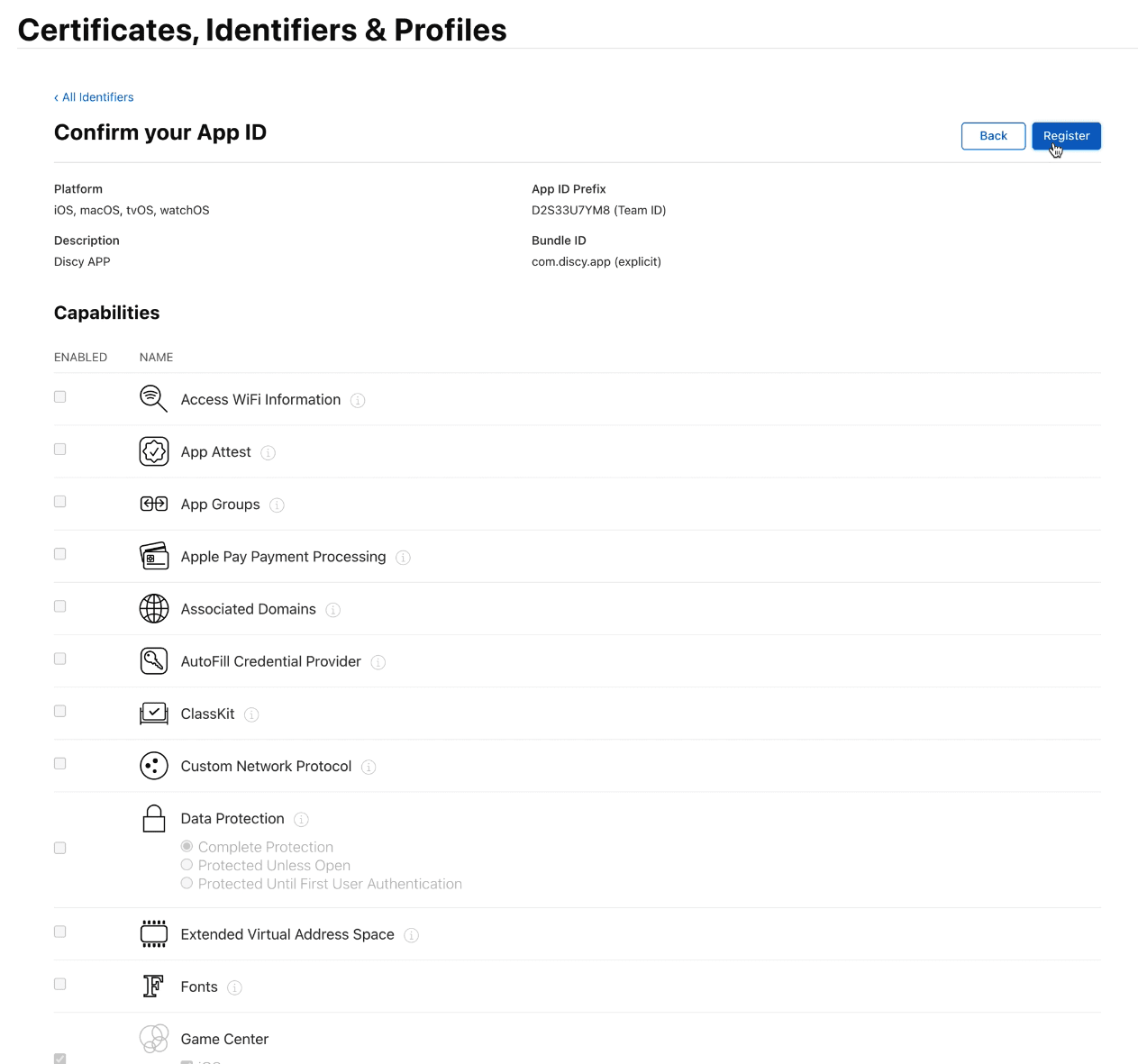Viewport: 1147px width, 1064px height.
Task: Show info for Extended Virtual Address Space
Action: pos(411,935)
